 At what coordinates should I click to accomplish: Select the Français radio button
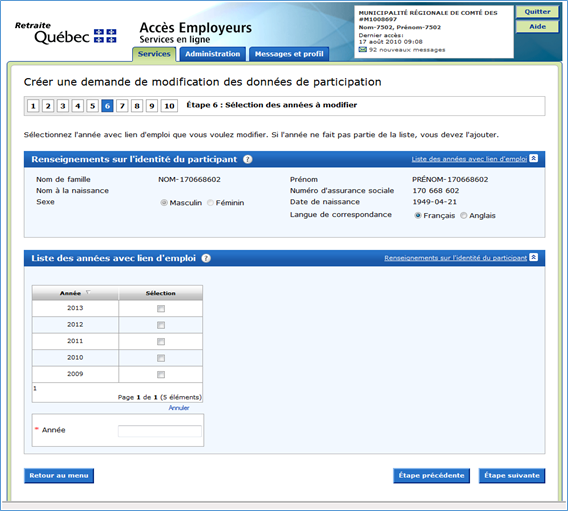pyautogui.click(x=418, y=215)
